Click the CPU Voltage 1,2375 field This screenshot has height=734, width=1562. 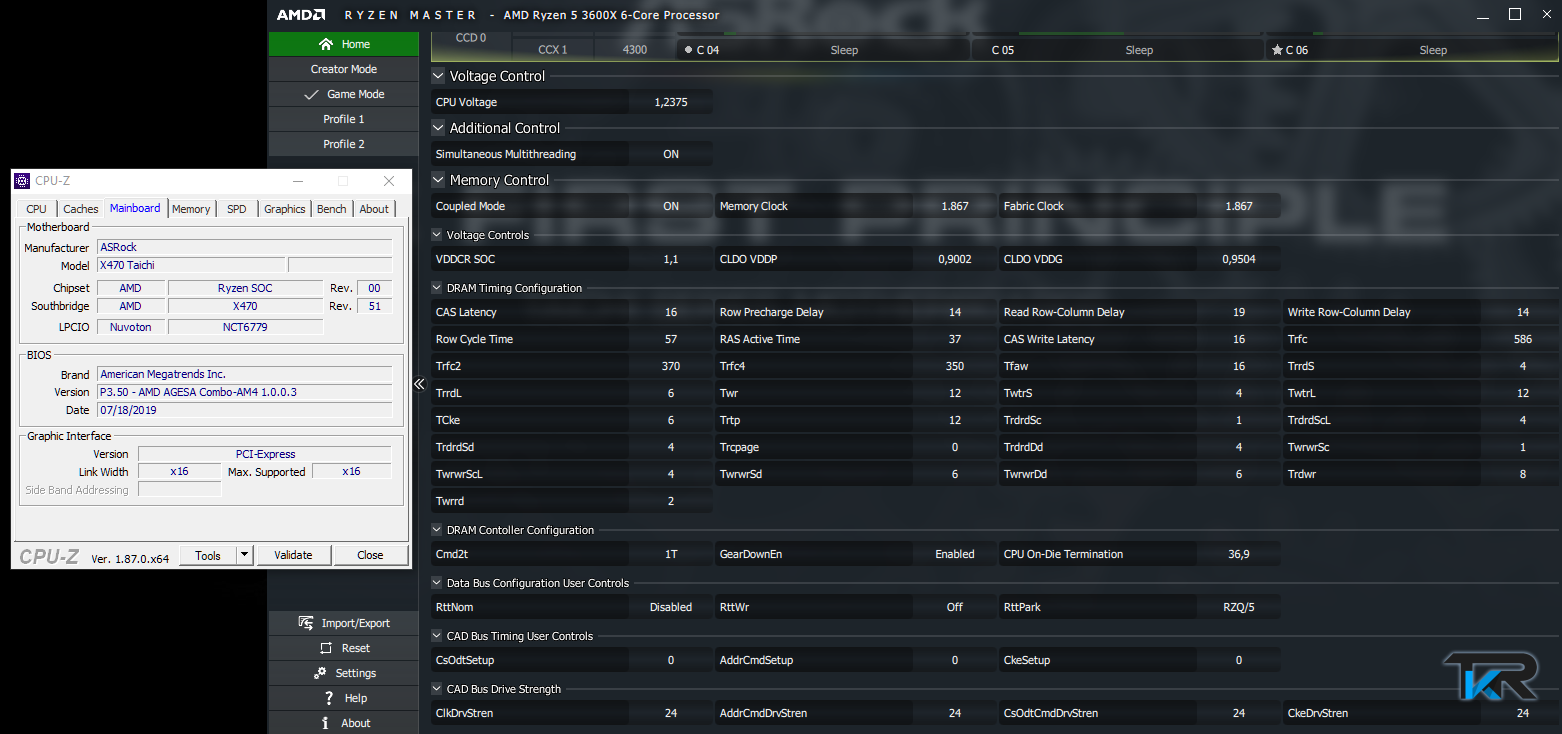tap(671, 102)
